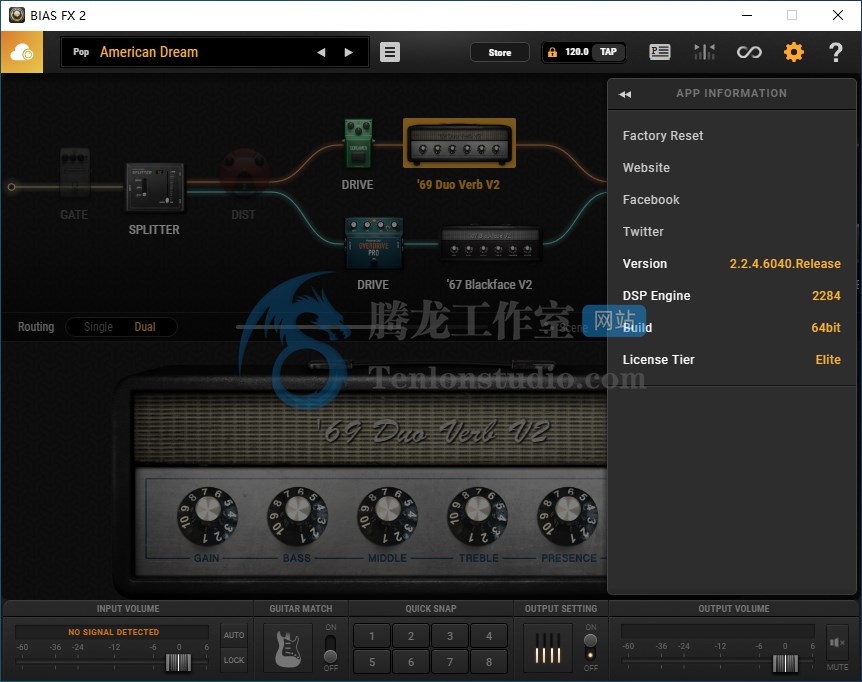
Task: Click the DSP Engine value 2284
Action: pyautogui.click(x=826, y=296)
